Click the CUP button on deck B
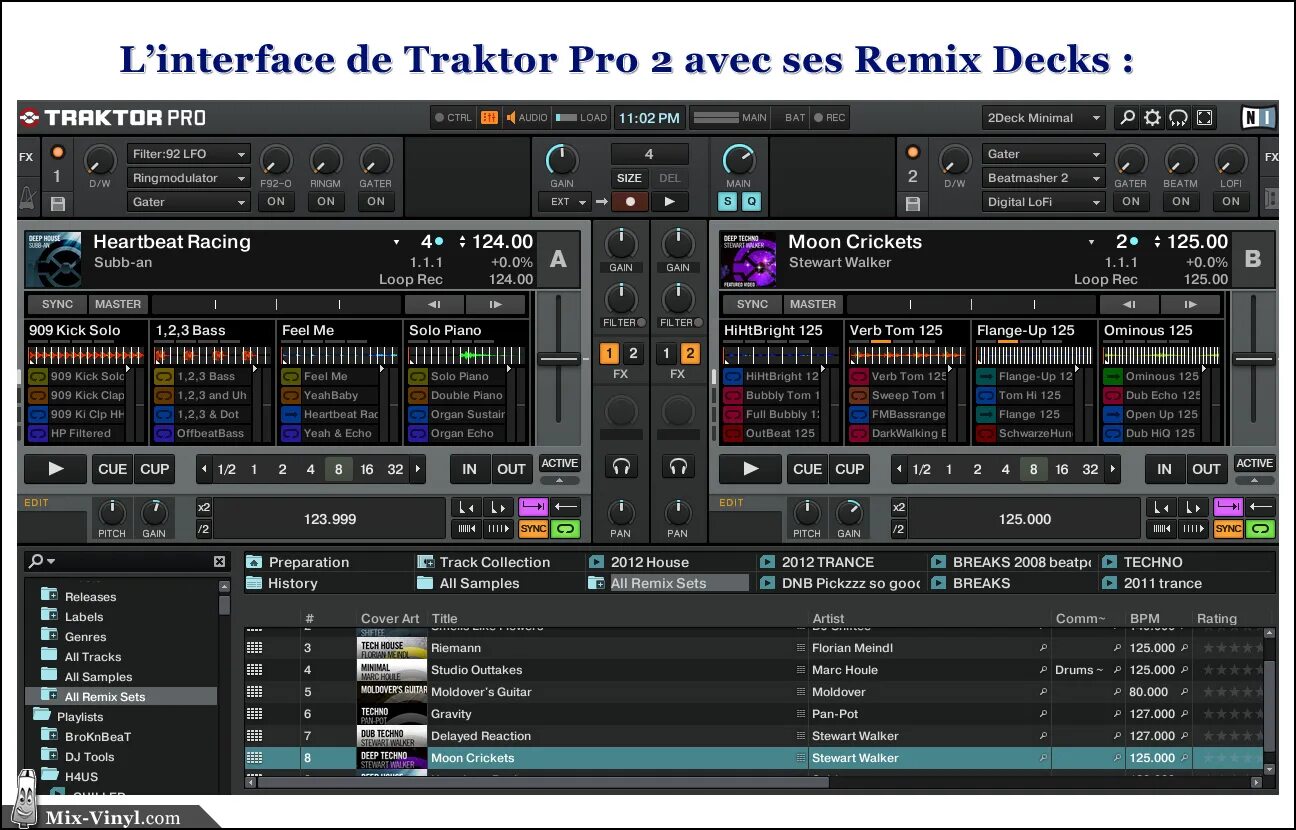 pos(849,469)
